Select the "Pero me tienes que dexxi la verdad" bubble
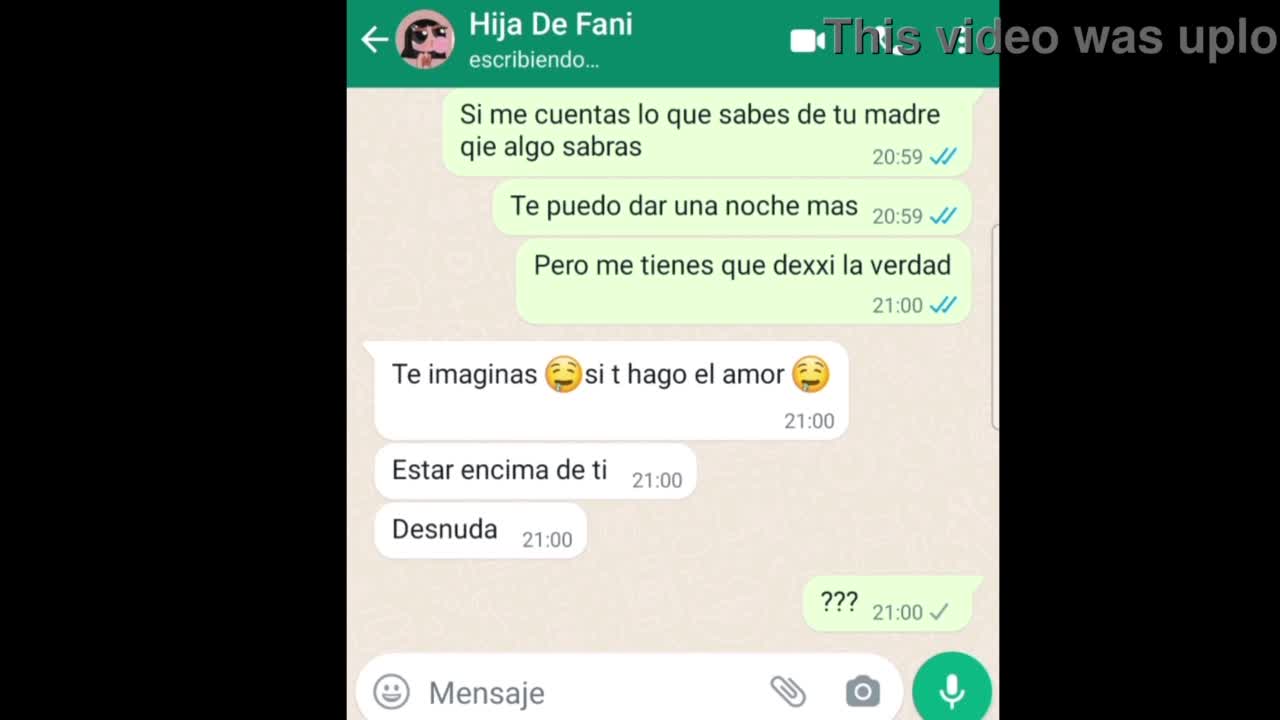 coord(743,281)
